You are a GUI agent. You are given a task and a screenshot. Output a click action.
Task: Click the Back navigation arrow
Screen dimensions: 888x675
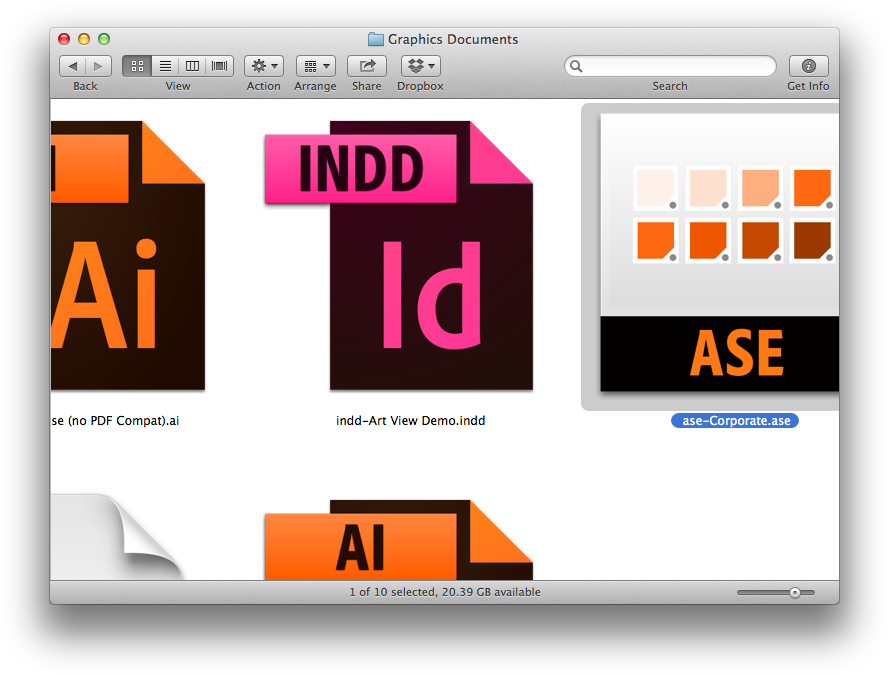point(73,66)
